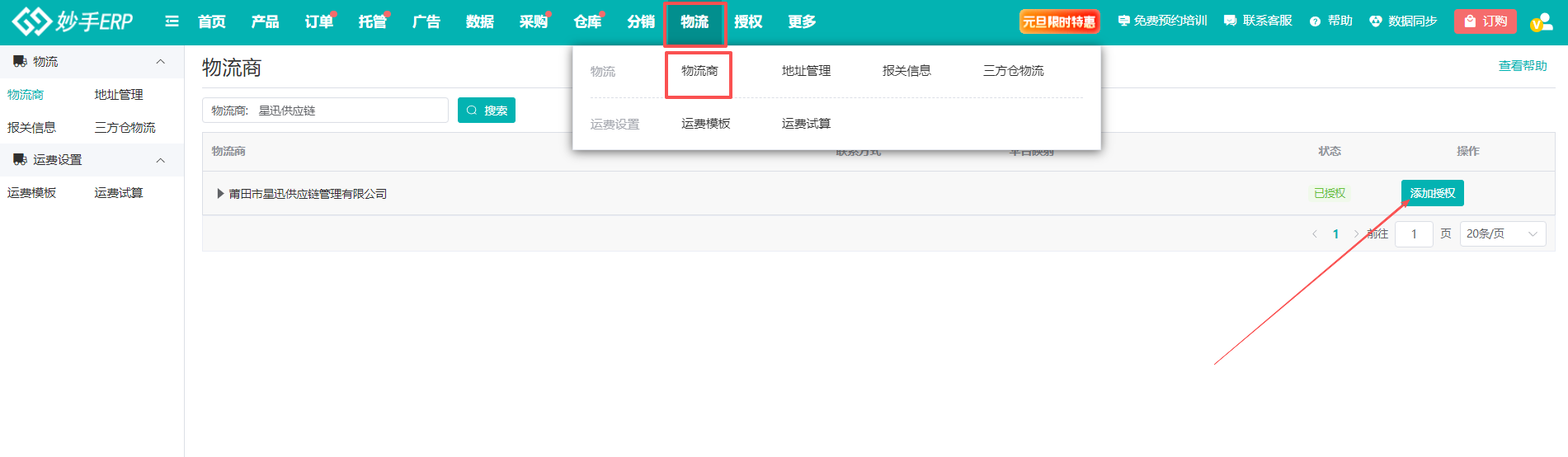This screenshot has height=457, width=1568.
Task: Collapse sidebar with the hamburger icon
Action: coord(172,21)
